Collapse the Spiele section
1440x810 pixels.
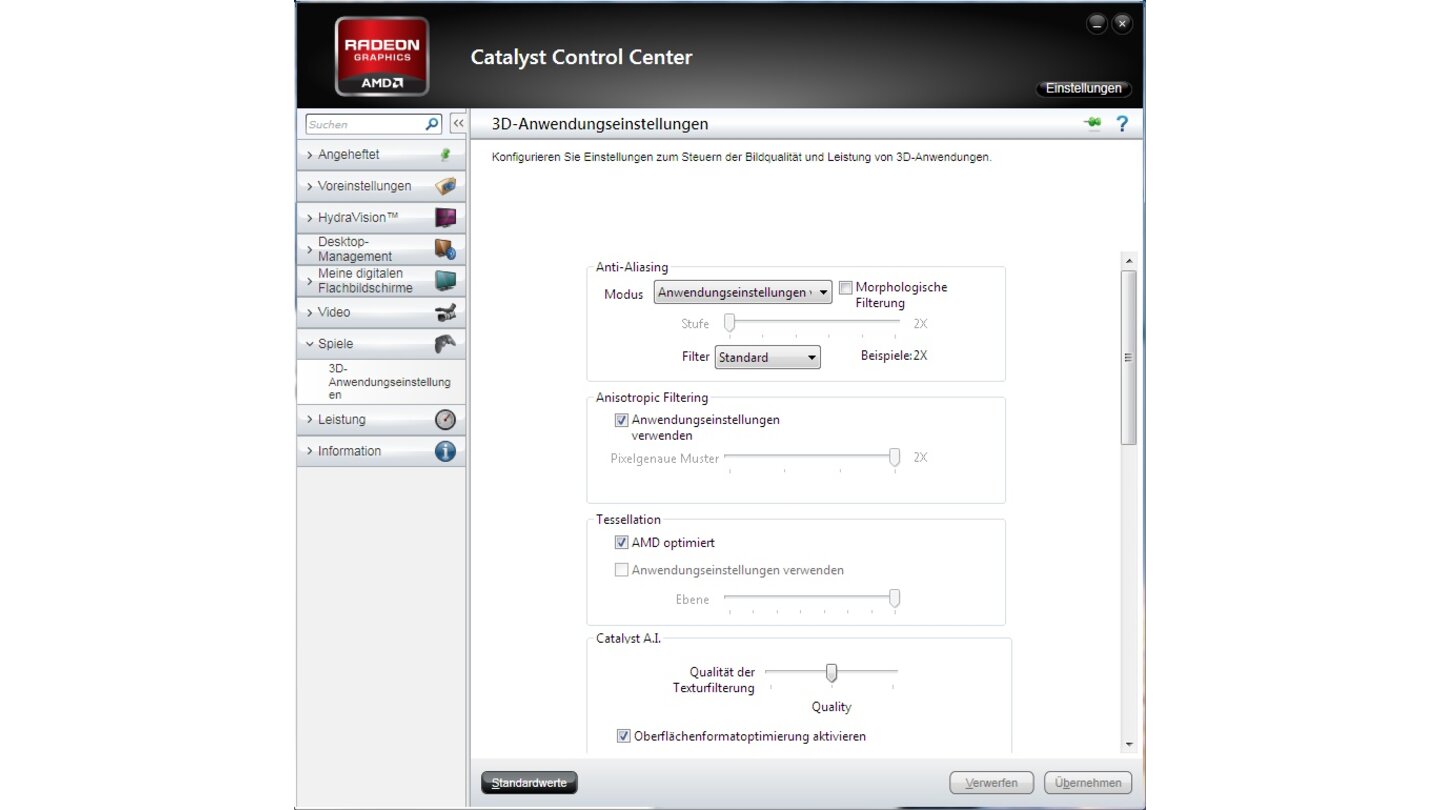[381, 343]
